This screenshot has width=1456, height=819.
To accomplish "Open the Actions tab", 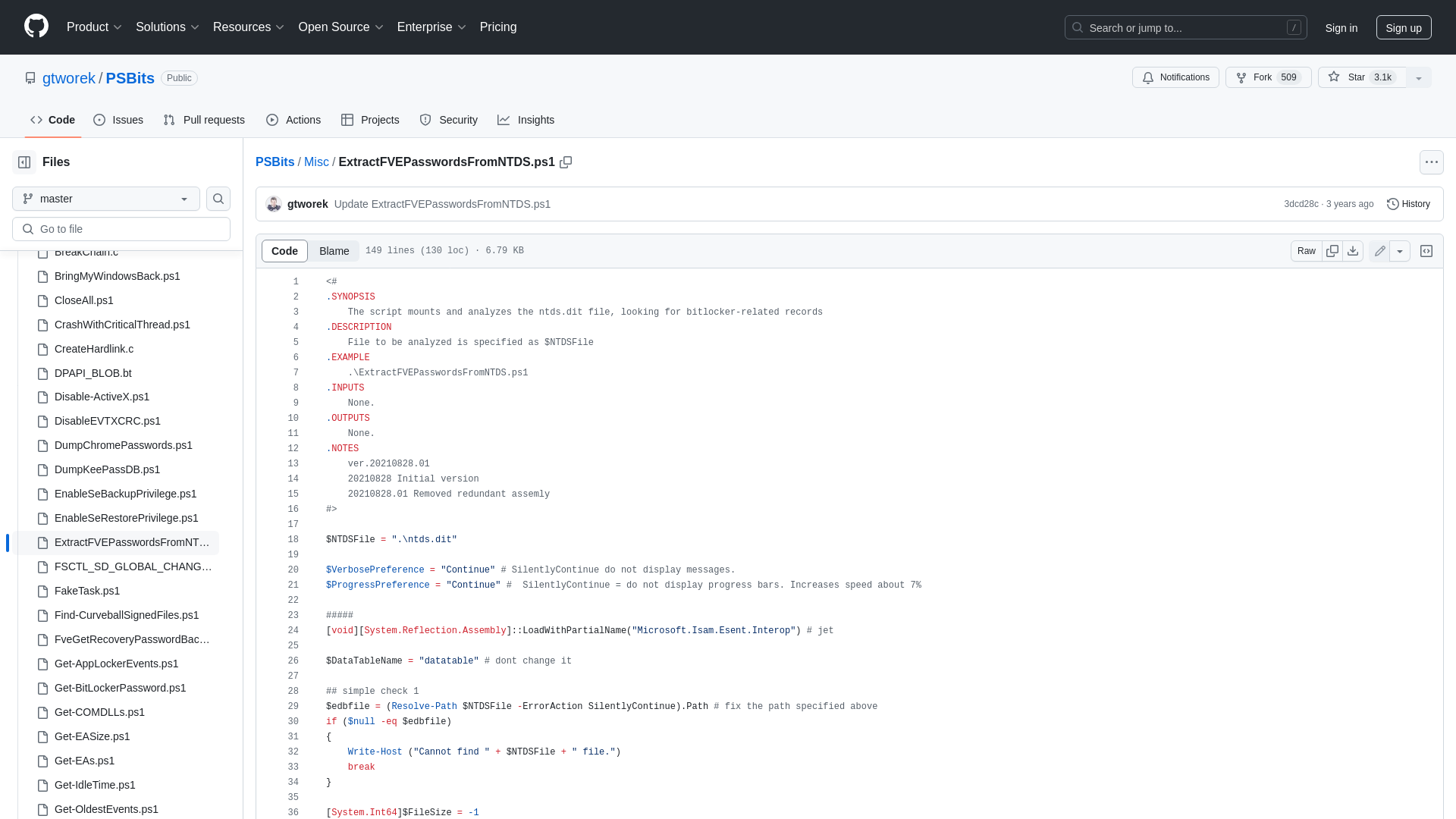I will (293, 120).
